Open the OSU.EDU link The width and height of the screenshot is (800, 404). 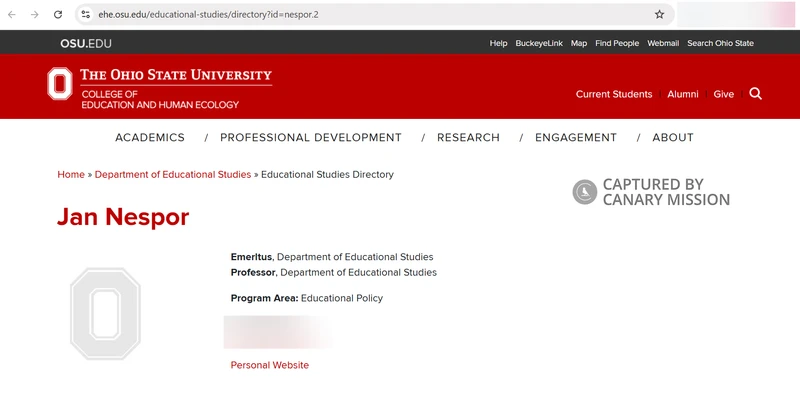pyautogui.click(x=86, y=43)
